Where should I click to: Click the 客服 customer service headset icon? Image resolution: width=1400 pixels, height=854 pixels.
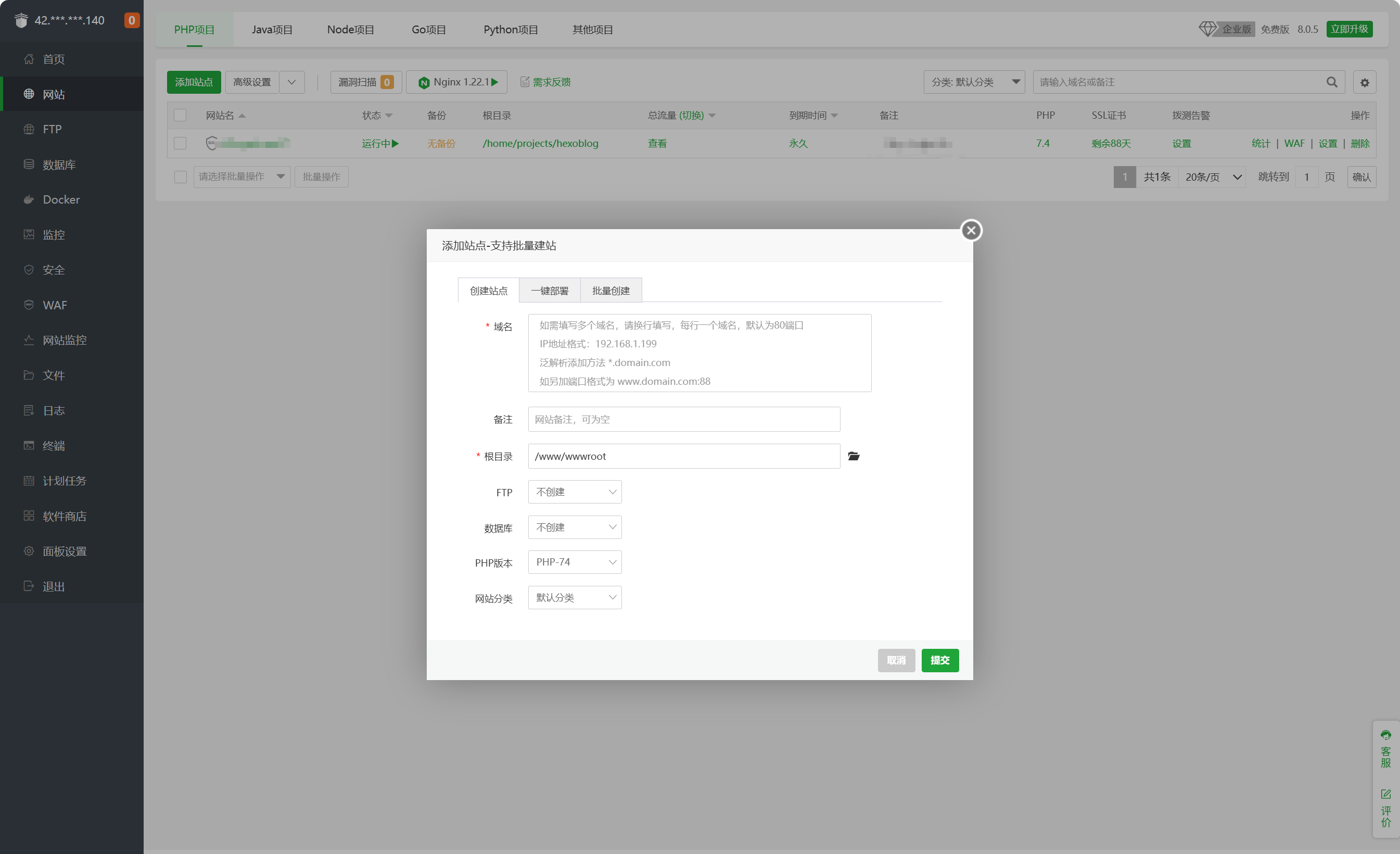tap(1386, 735)
